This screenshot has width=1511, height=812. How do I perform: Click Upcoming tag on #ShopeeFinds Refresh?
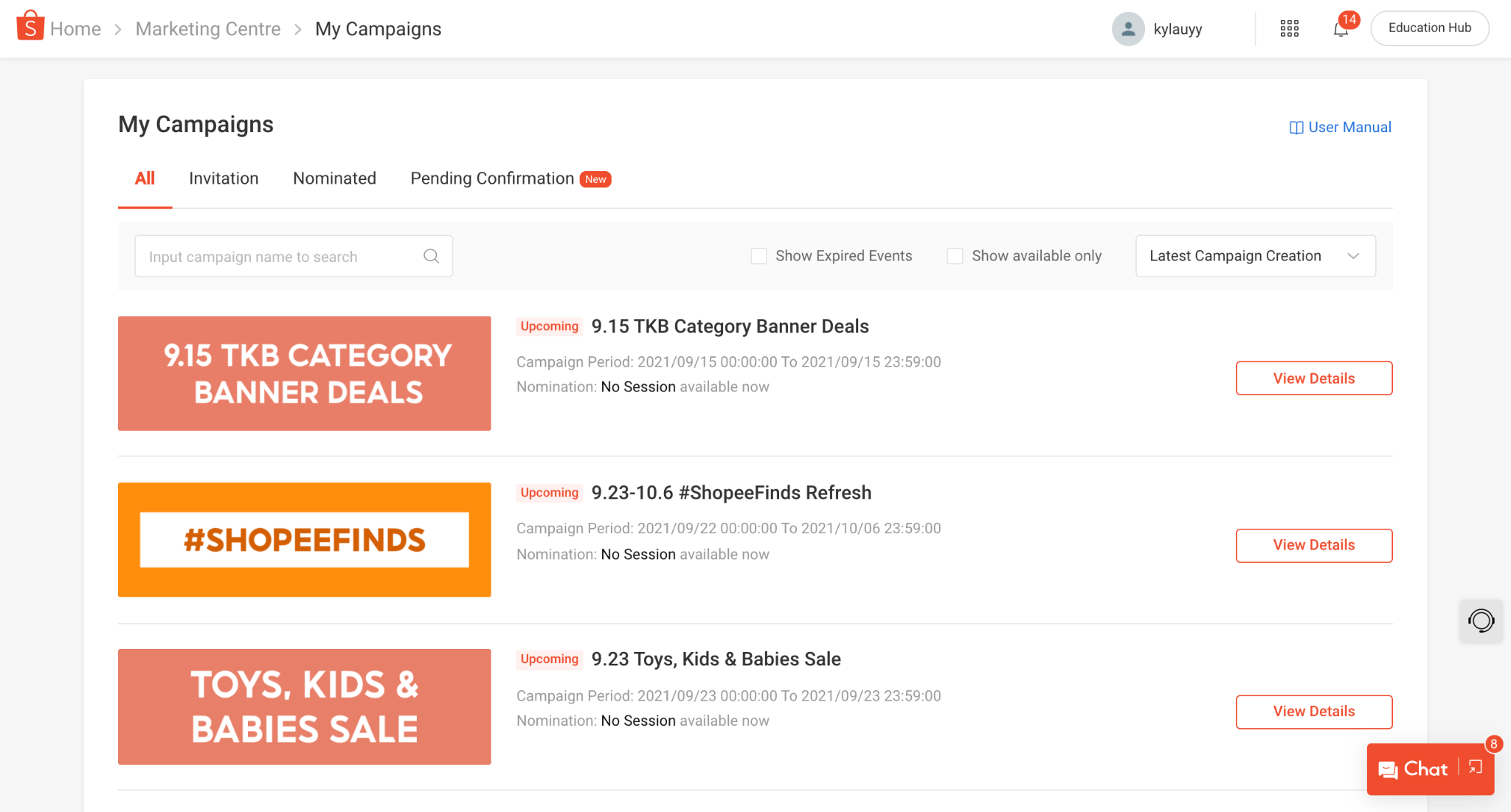coord(549,493)
